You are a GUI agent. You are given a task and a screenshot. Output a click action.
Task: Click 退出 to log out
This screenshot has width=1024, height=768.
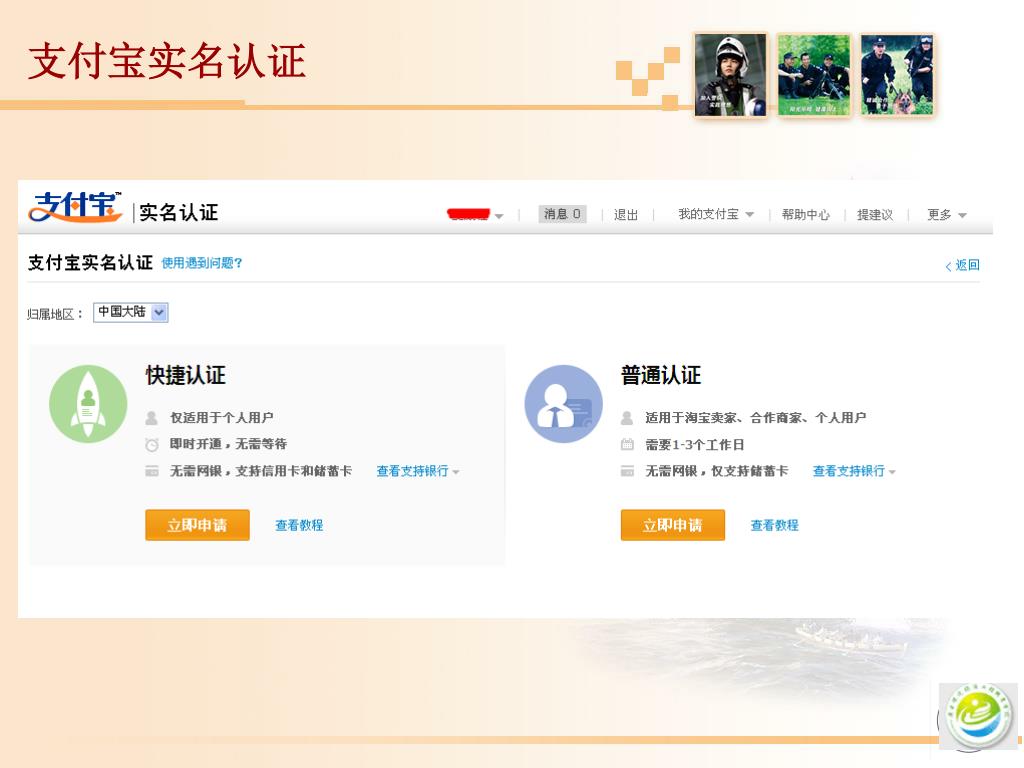pos(626,214)
